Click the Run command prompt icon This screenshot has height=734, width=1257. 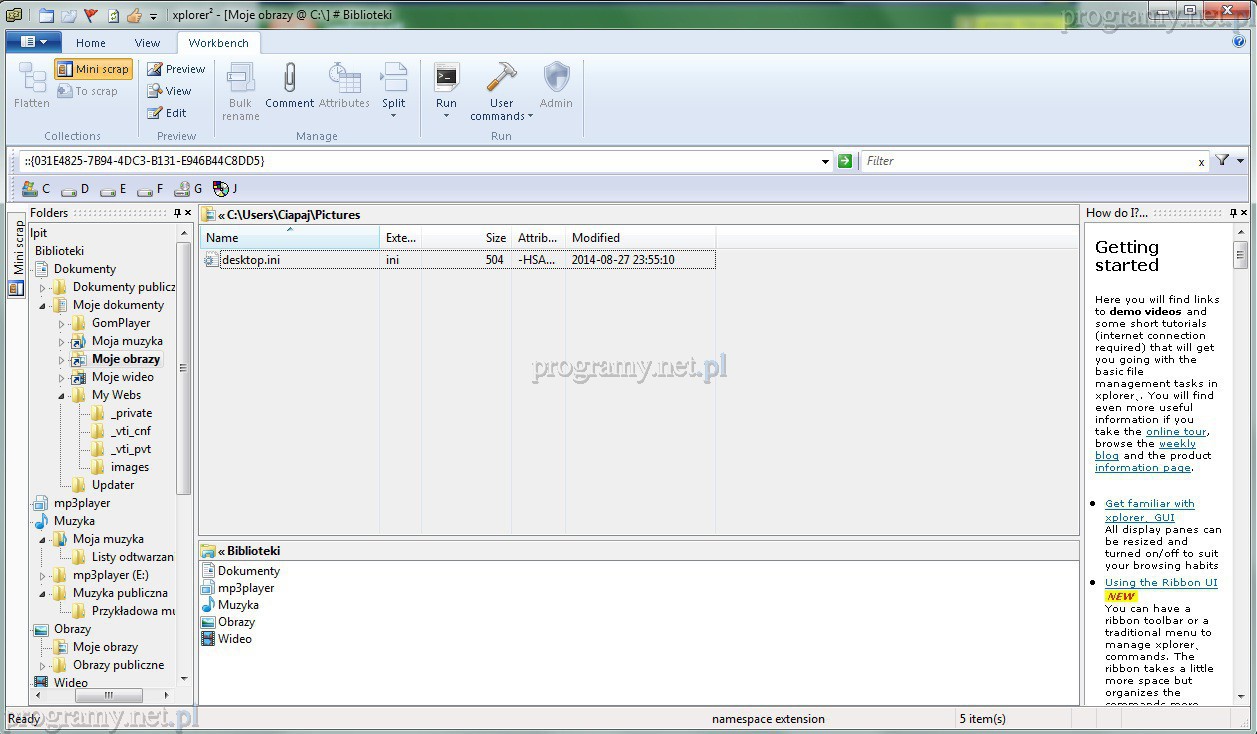(446, 78)
